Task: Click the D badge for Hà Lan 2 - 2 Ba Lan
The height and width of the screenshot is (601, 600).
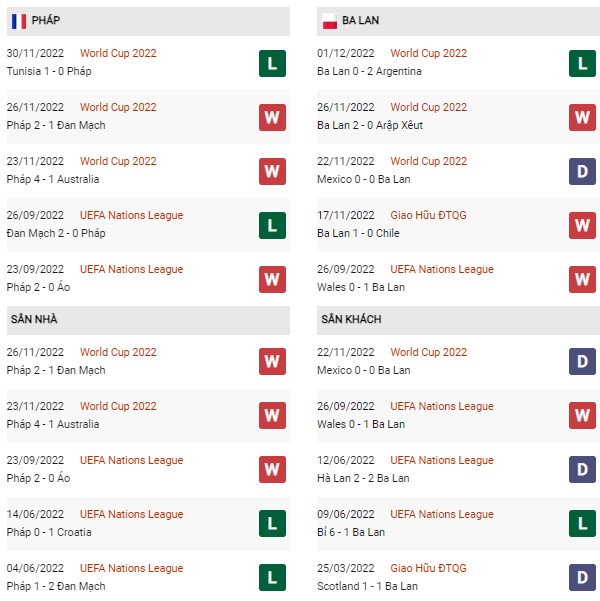Action: click(582, 470)
